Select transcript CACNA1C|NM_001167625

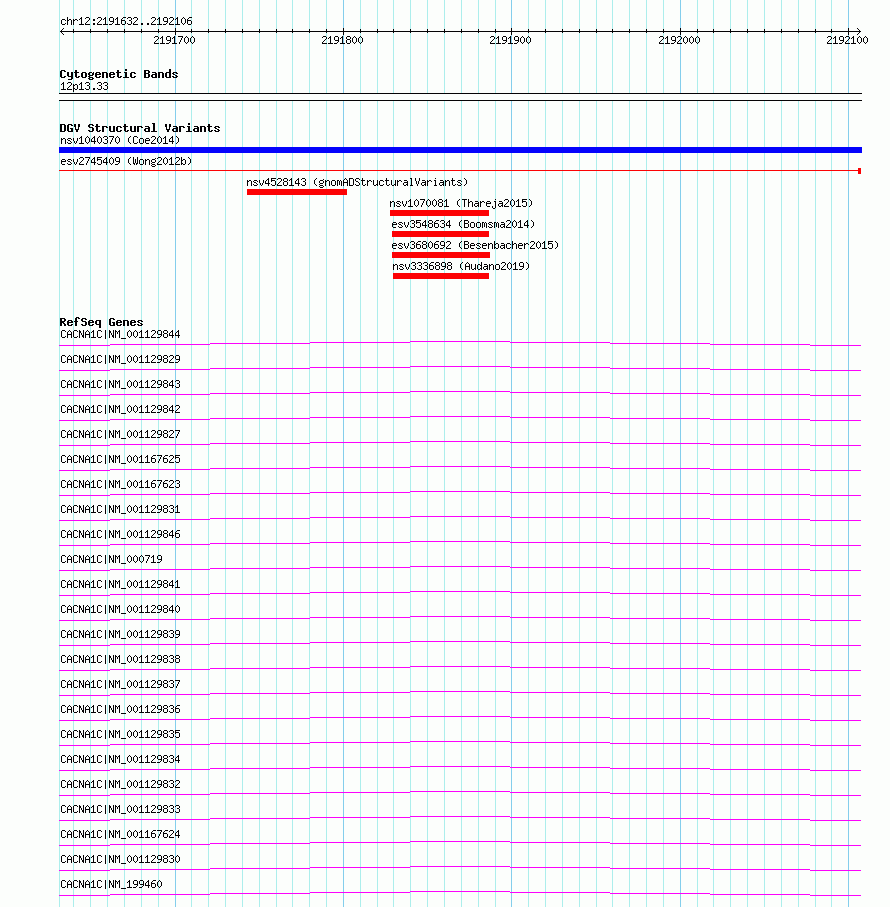click(x=120, y=460)
